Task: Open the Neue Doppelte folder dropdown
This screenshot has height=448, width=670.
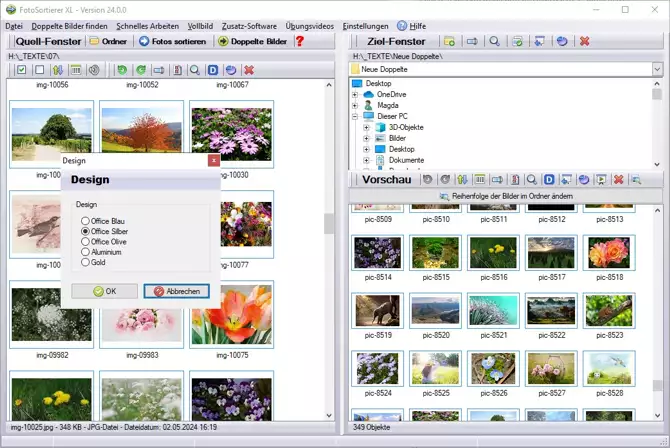Action: point(656,70)
